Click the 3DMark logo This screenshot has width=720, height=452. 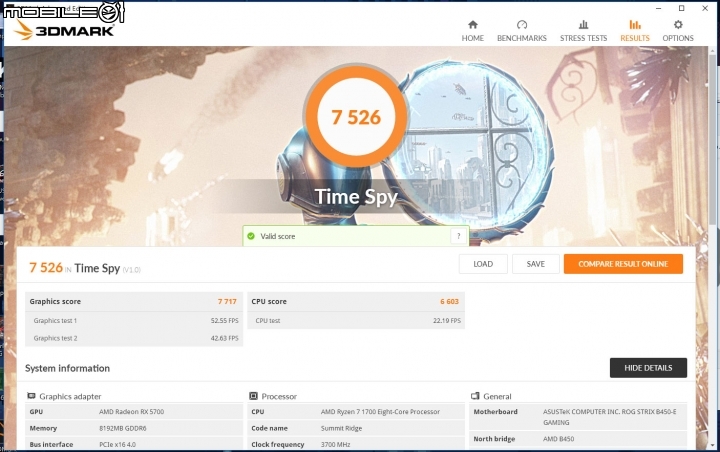pos(63,30)
